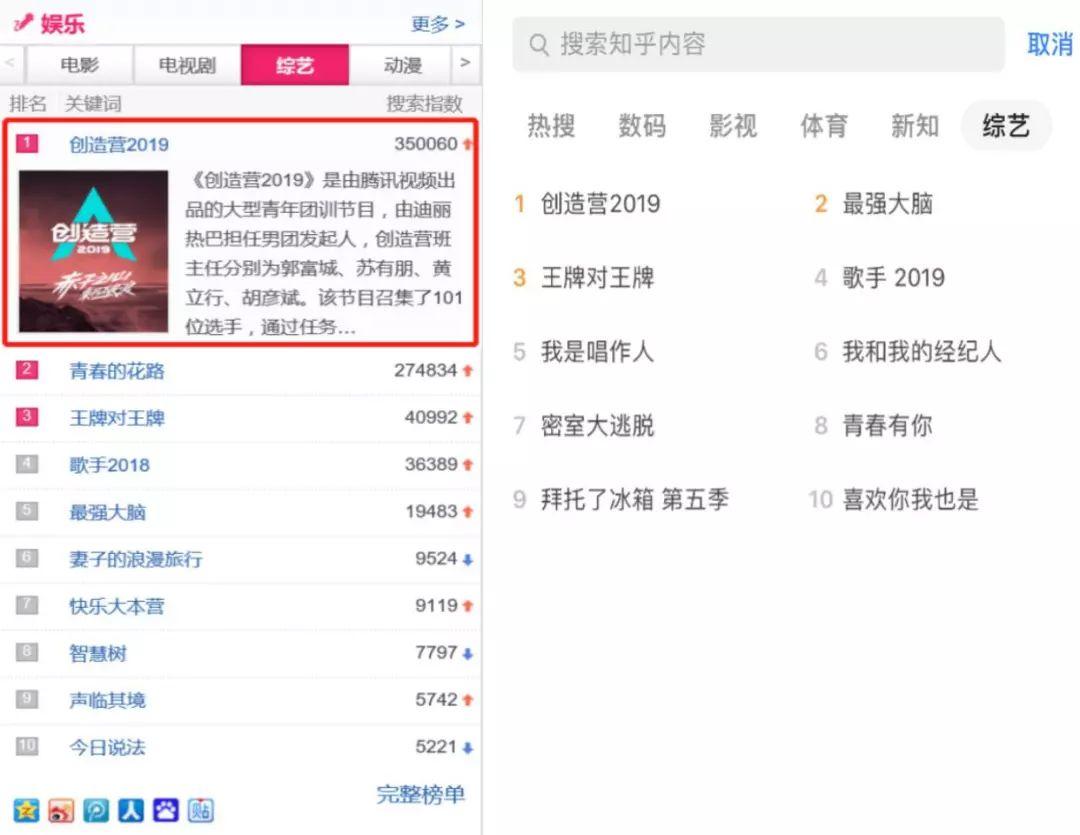Image resolution: width=1080 pixels, height=835 pixels.
Task: Tap the 取消 button
Action: 1050,45
